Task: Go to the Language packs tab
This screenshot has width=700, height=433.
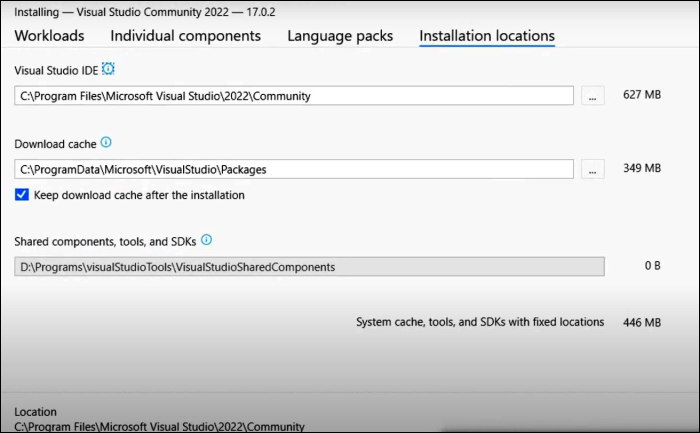Action: [x=340, y=36]
